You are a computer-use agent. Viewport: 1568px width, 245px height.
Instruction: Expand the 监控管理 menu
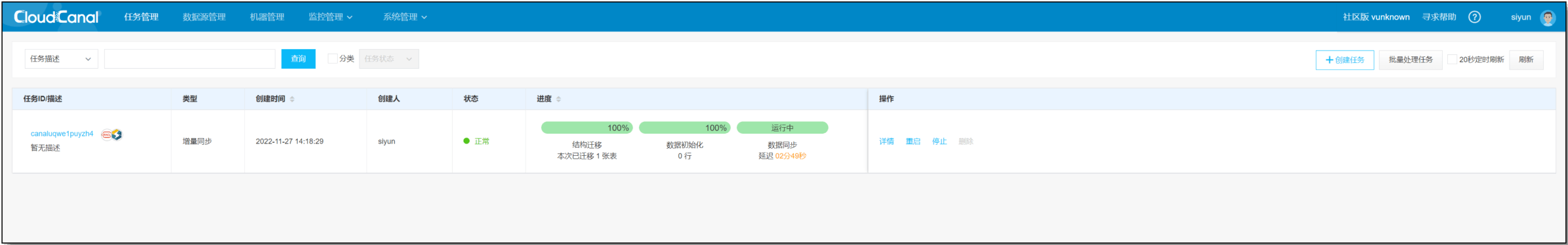point(331,17)
